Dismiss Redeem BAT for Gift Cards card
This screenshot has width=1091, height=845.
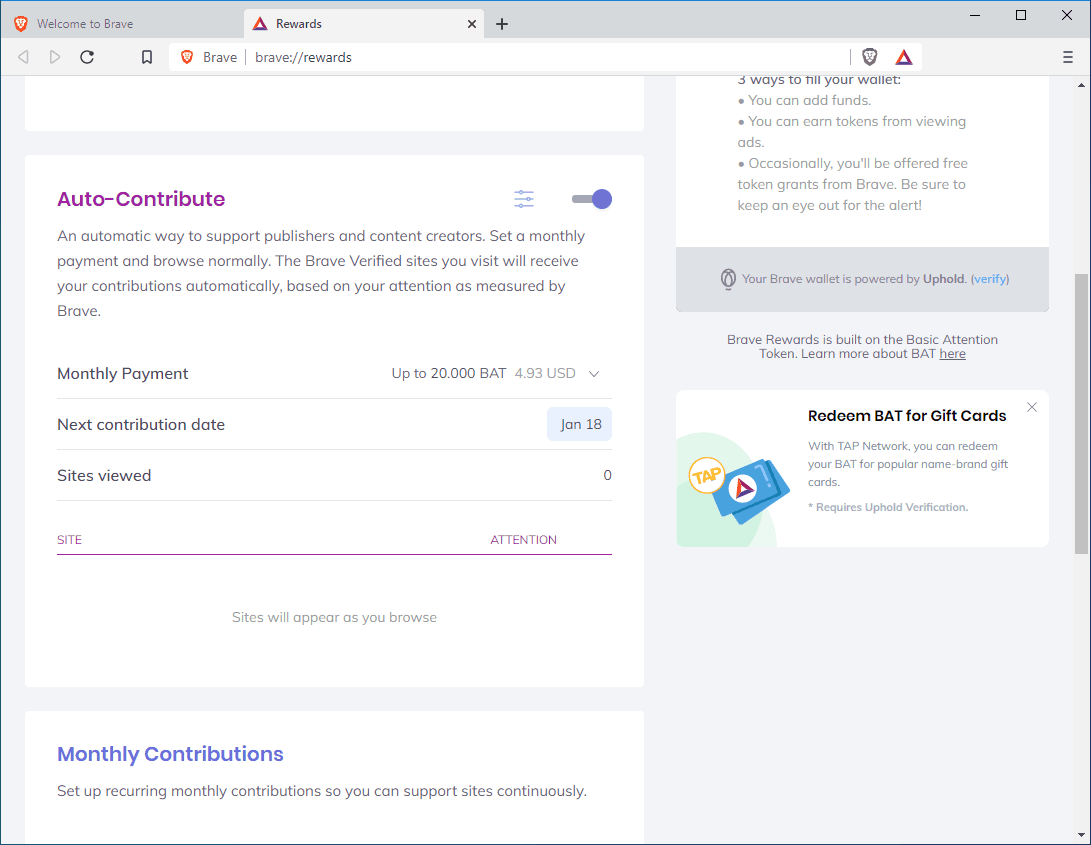tap(1032, 407)
